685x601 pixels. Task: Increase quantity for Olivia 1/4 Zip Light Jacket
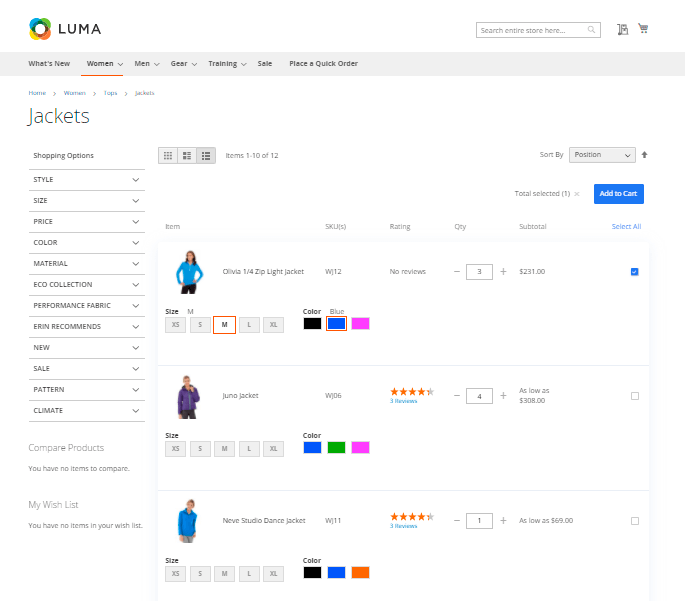[503, 272]
